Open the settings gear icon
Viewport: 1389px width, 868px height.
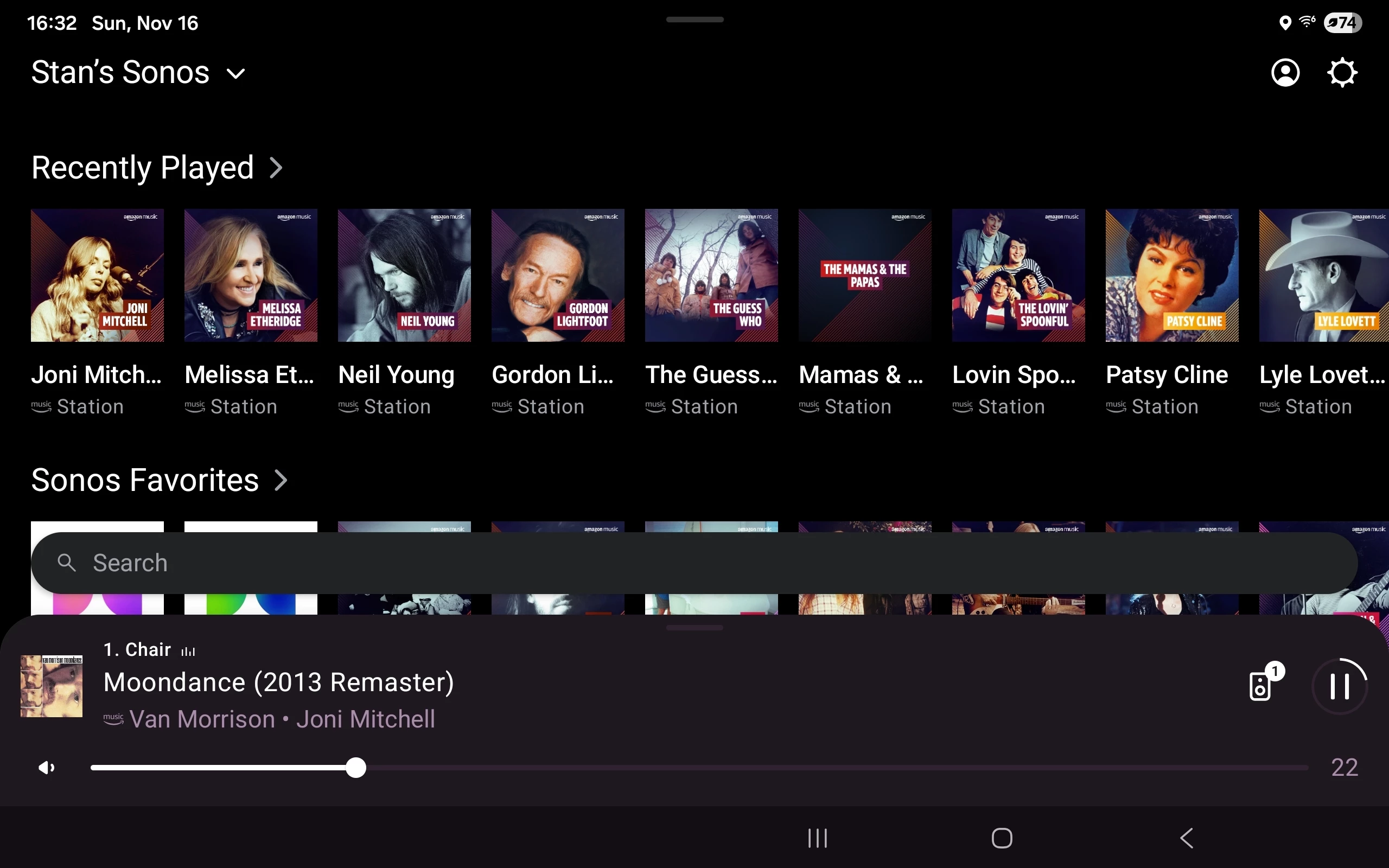[1342, 73]
